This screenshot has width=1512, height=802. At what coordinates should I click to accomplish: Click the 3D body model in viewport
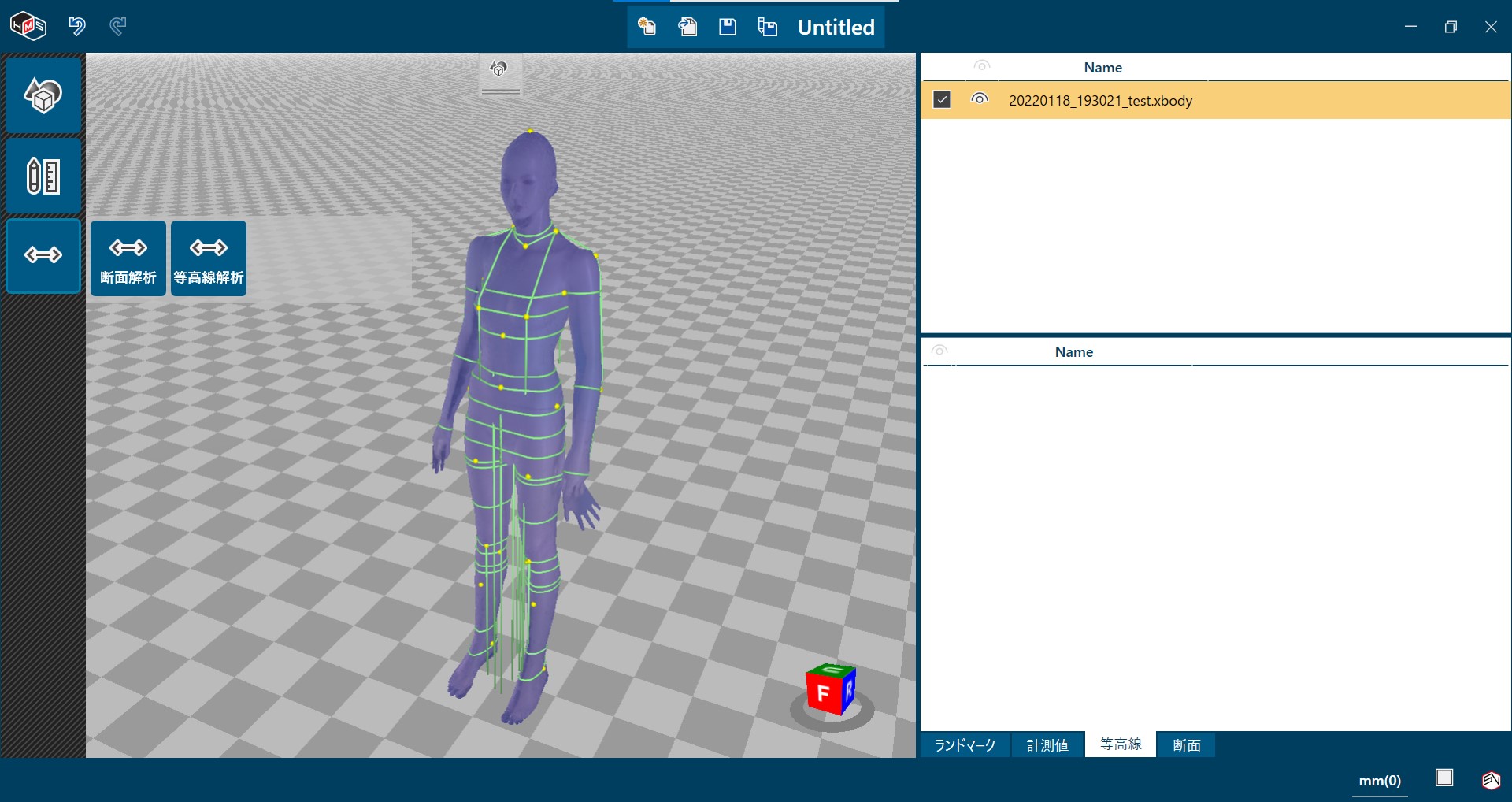(x=520, y=425)
